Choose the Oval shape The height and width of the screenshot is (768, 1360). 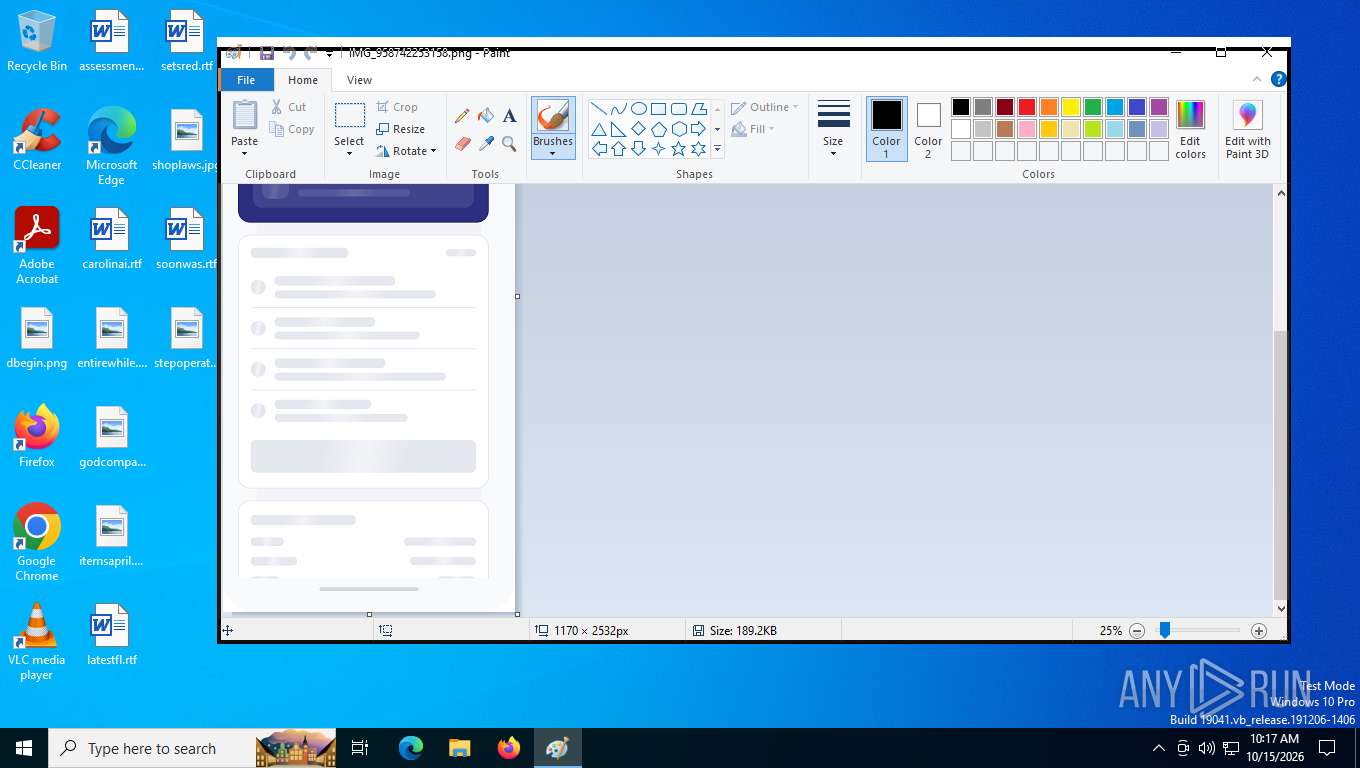[x=638, y=109]
